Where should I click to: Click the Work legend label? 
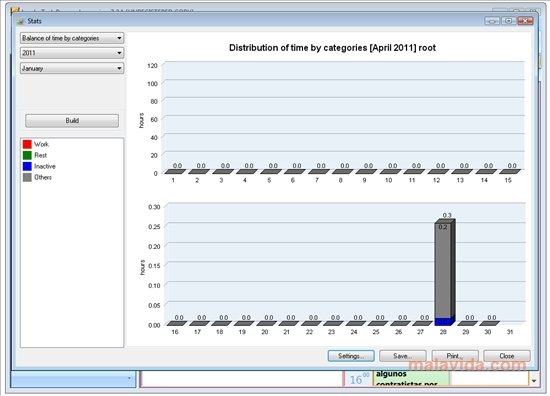pyautogui.click(x=41, y=144)
